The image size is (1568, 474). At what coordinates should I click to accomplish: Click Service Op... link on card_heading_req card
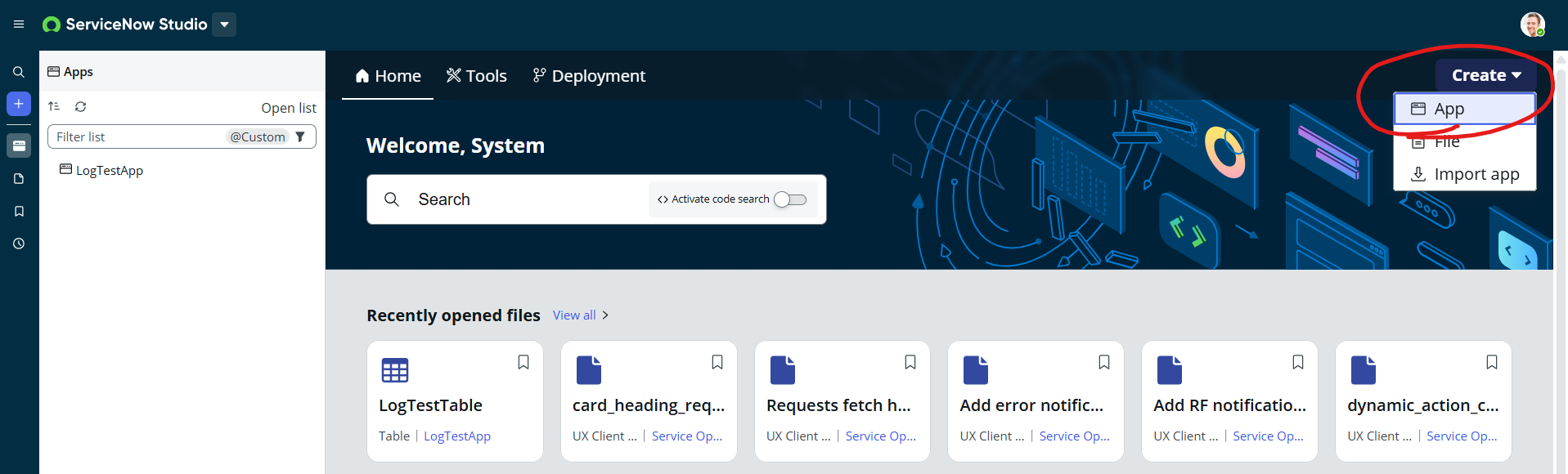click(x=687, y=436)
